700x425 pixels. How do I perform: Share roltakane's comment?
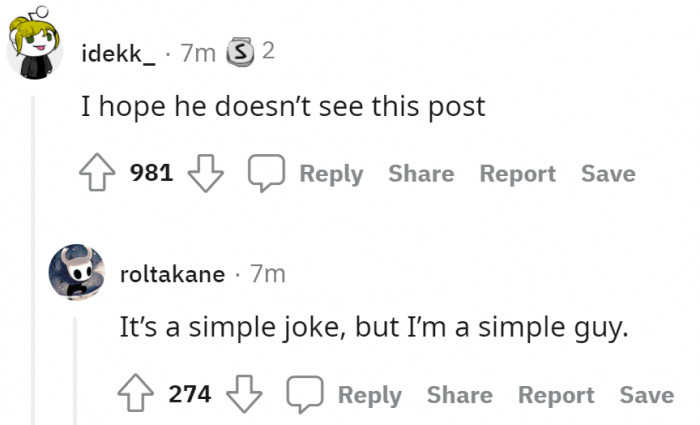459,395
